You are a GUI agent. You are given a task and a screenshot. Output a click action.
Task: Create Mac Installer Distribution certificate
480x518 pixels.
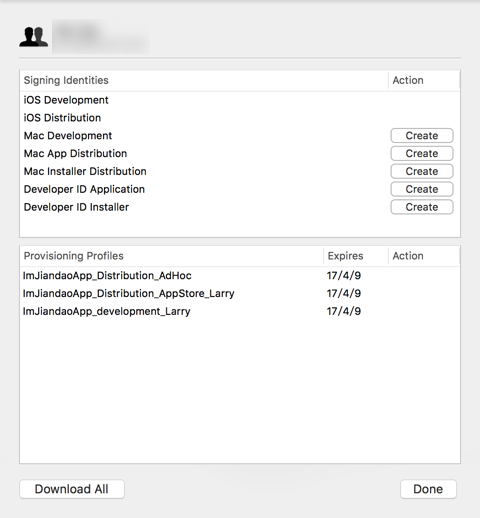click(x=422, y=171)
